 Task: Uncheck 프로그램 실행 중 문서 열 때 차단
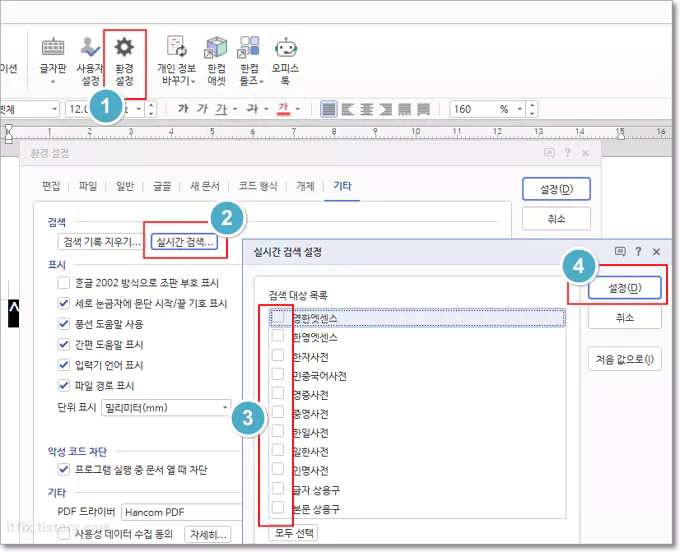[64, 469]
